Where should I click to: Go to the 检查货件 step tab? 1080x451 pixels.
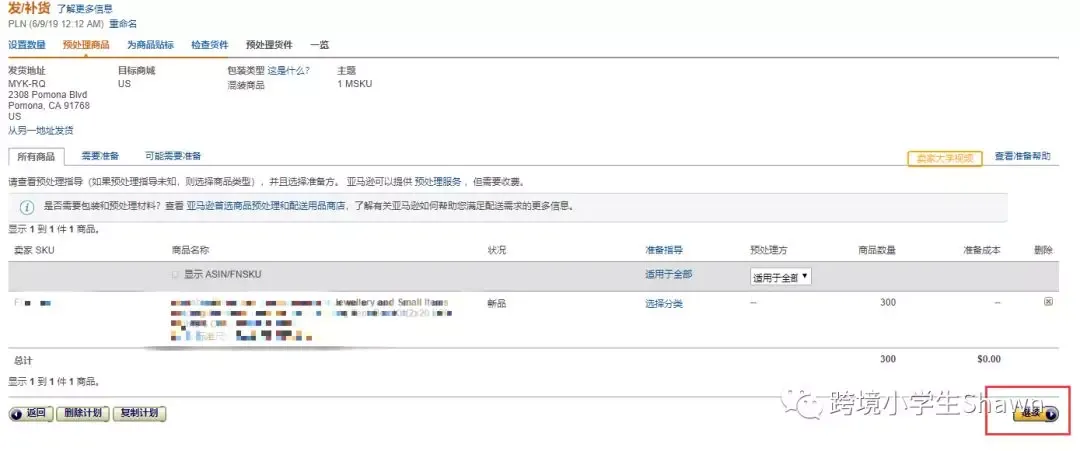pos(210,45)
